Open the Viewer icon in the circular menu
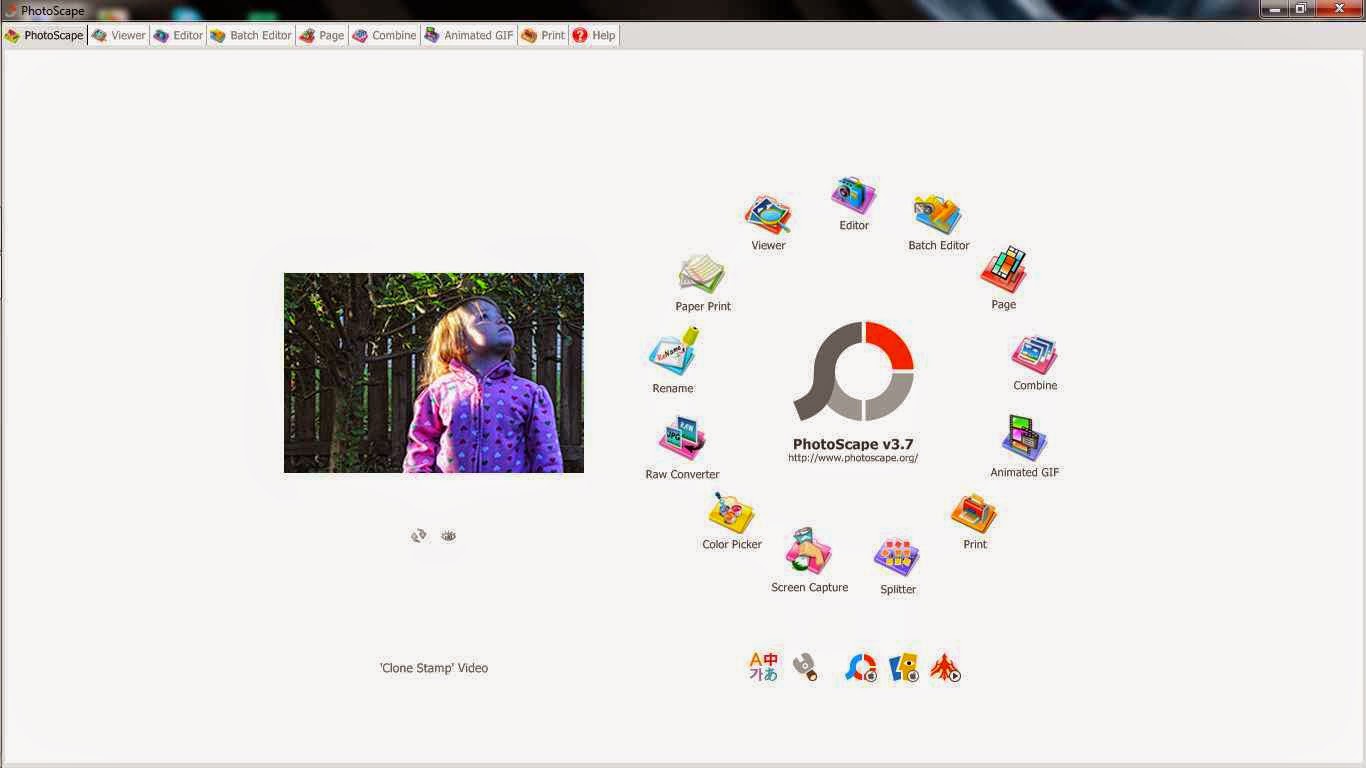The image size is (1366, 768). [768, 214]
